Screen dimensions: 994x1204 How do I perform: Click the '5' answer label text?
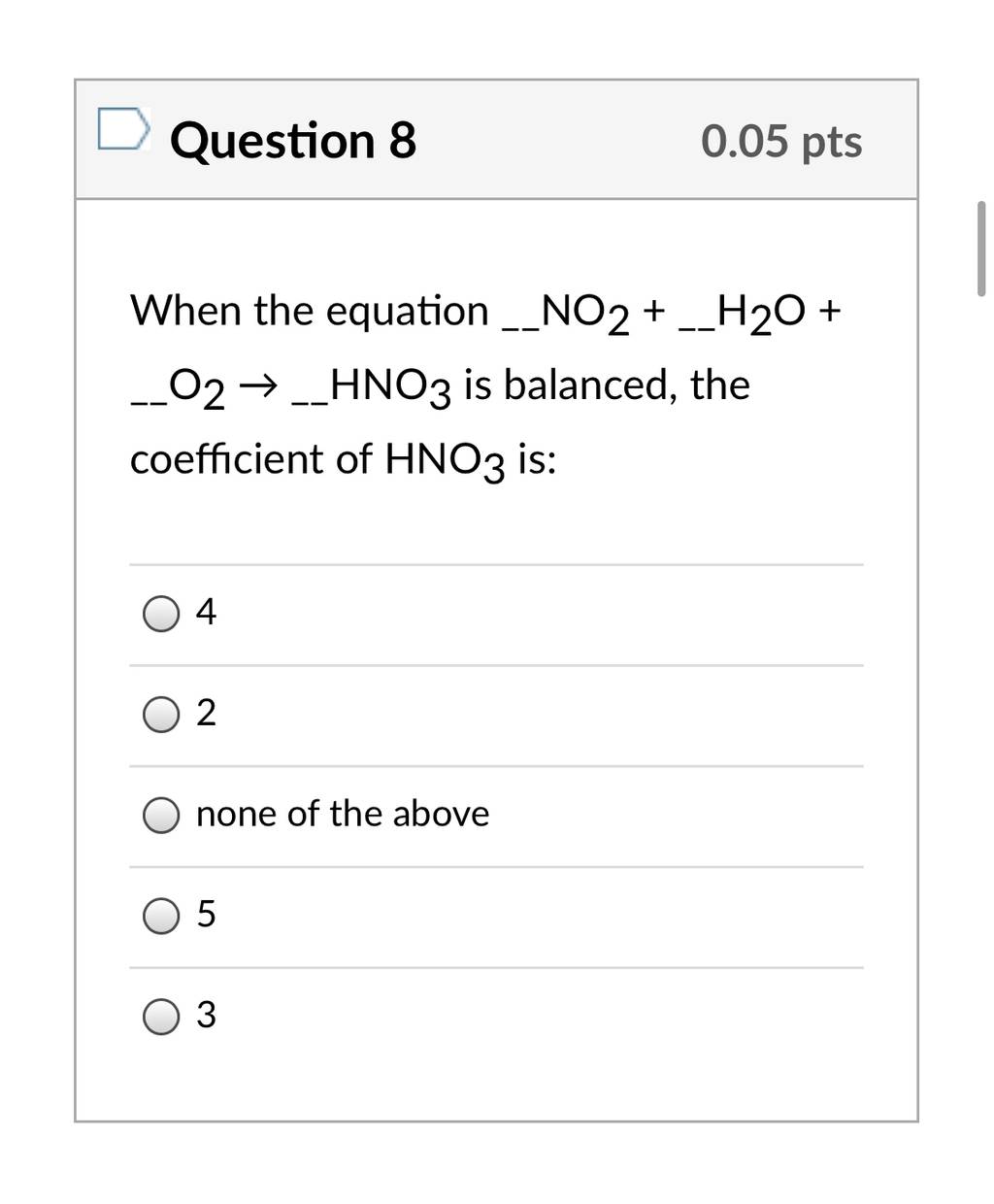point(206,915)
